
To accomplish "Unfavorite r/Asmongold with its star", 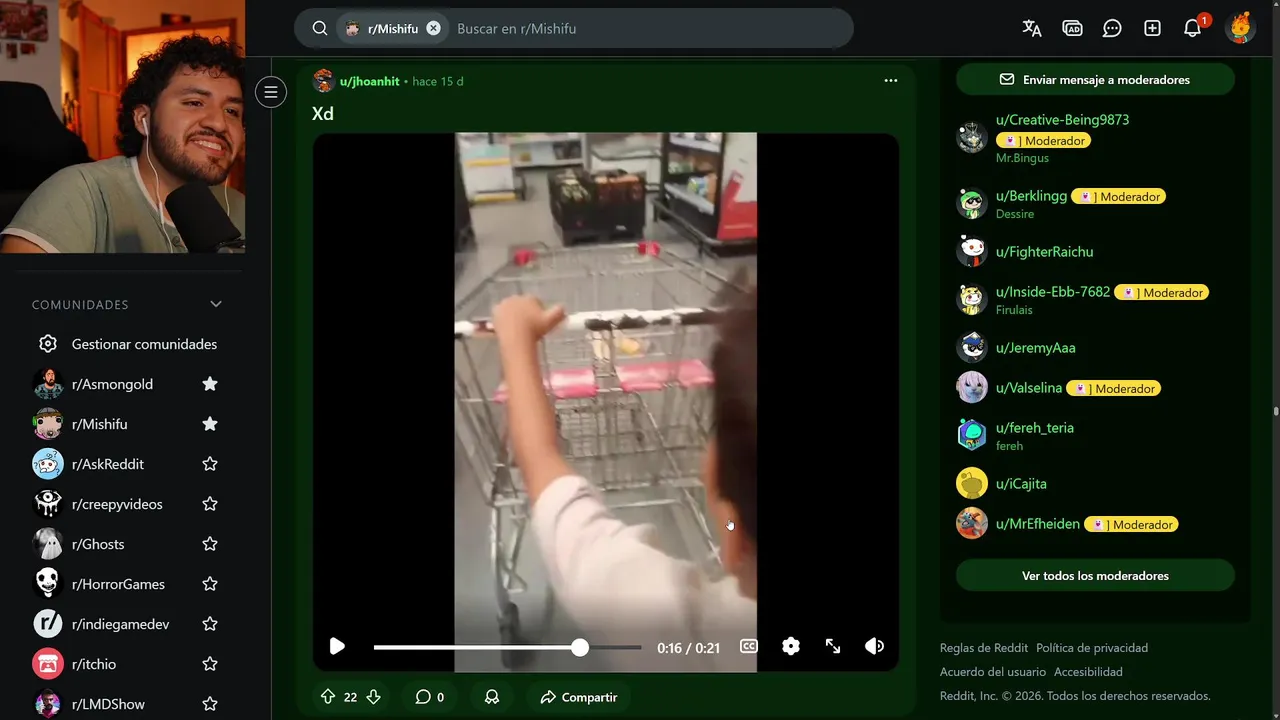I will click(210, 384).
